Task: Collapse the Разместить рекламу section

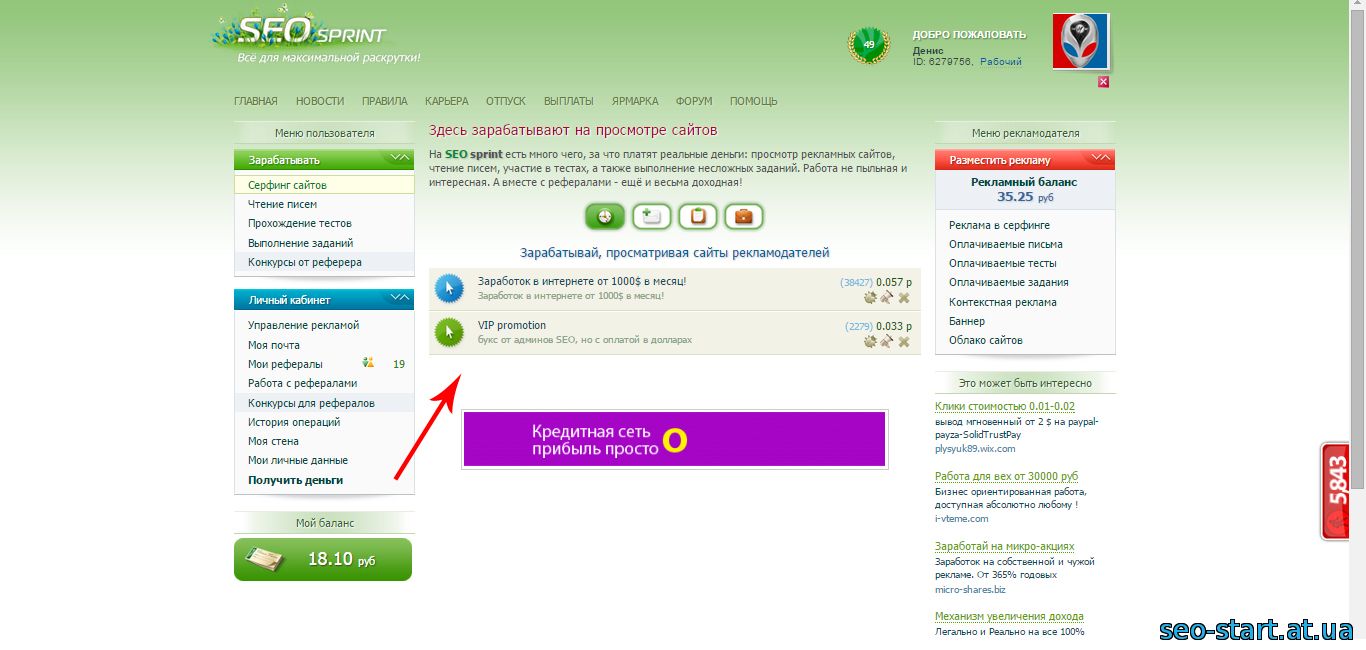Action: click(1101, 158)
